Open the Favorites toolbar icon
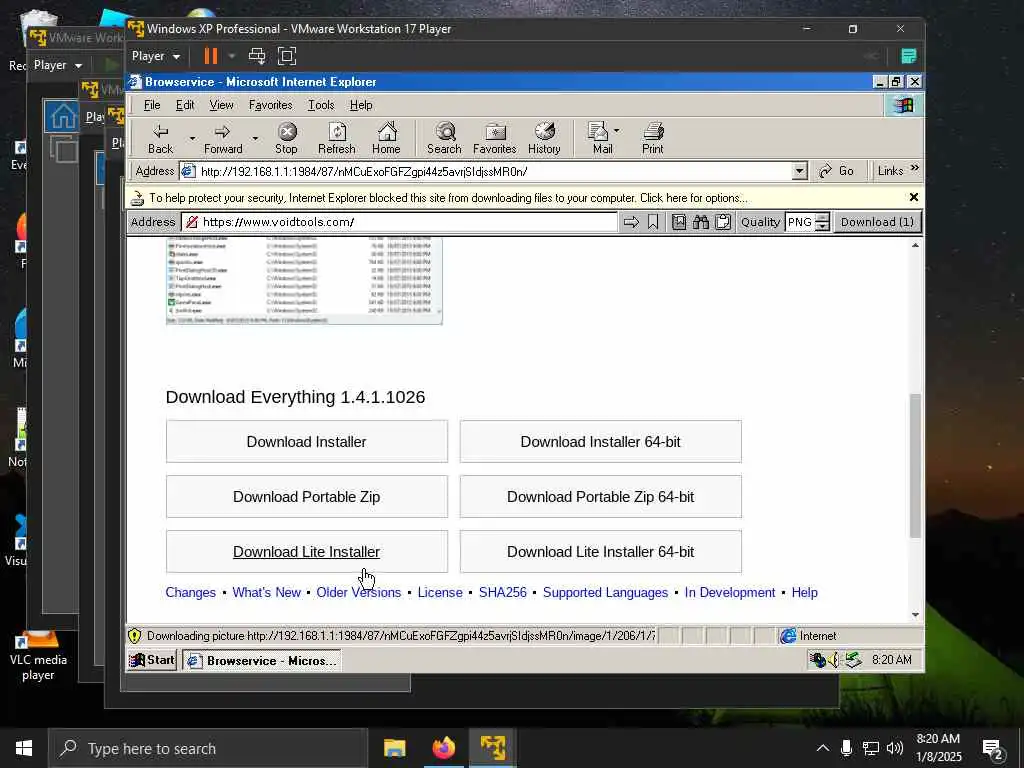The width and height of the screenshot is (1024, 768). tap(494, 138)
